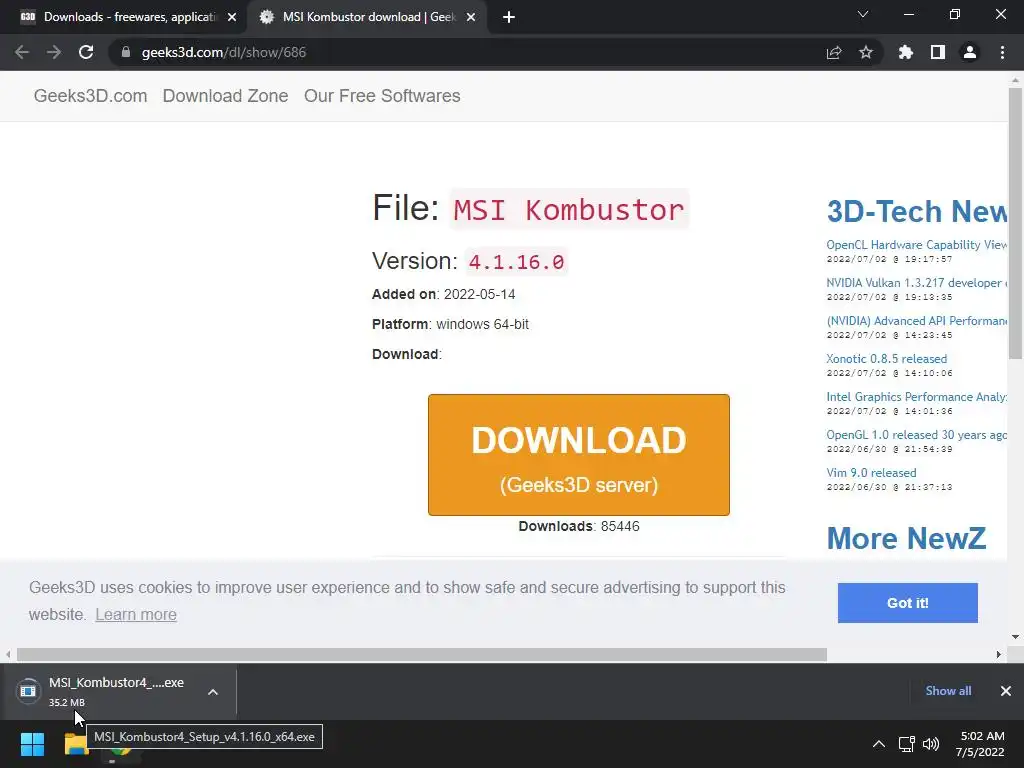
Task: Click the vertical page scrollbar thumb
Action: 1015,223
